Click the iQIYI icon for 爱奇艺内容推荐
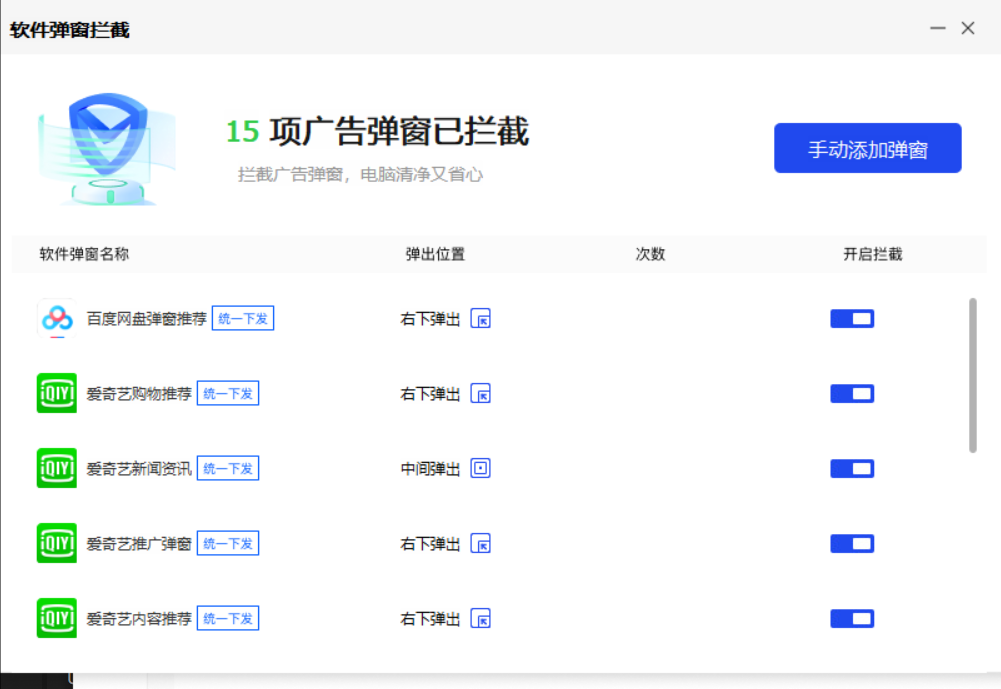The image size is (1001, 689). coord(57,618)
